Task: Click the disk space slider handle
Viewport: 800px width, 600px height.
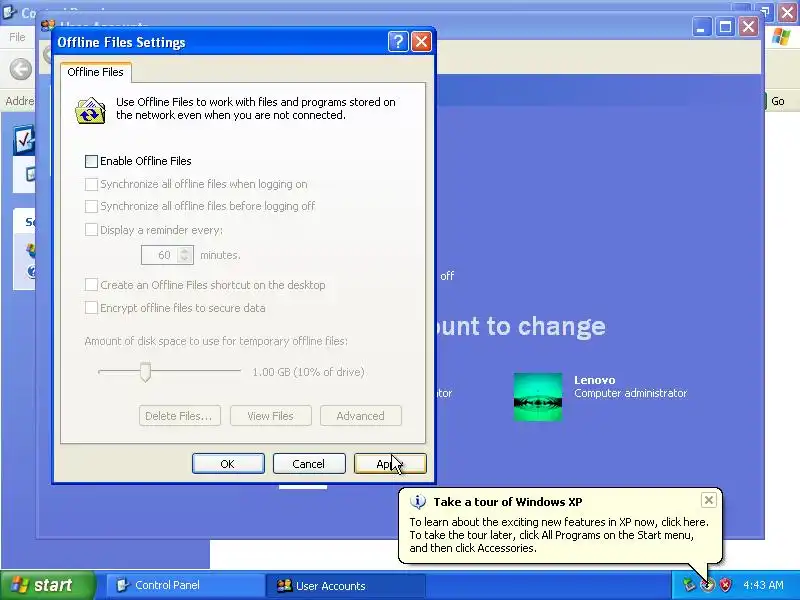Action: pos(145,372)
